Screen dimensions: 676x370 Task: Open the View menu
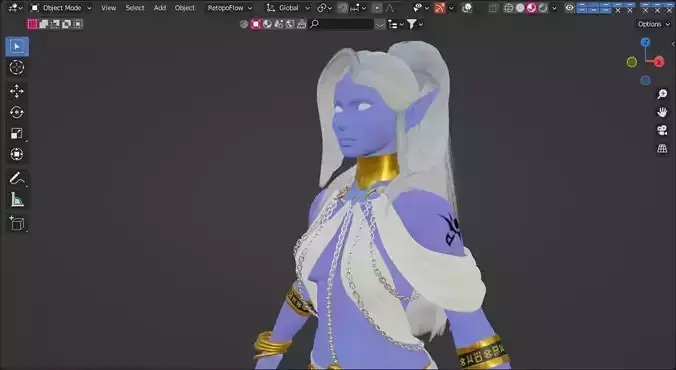coord(109,8)
